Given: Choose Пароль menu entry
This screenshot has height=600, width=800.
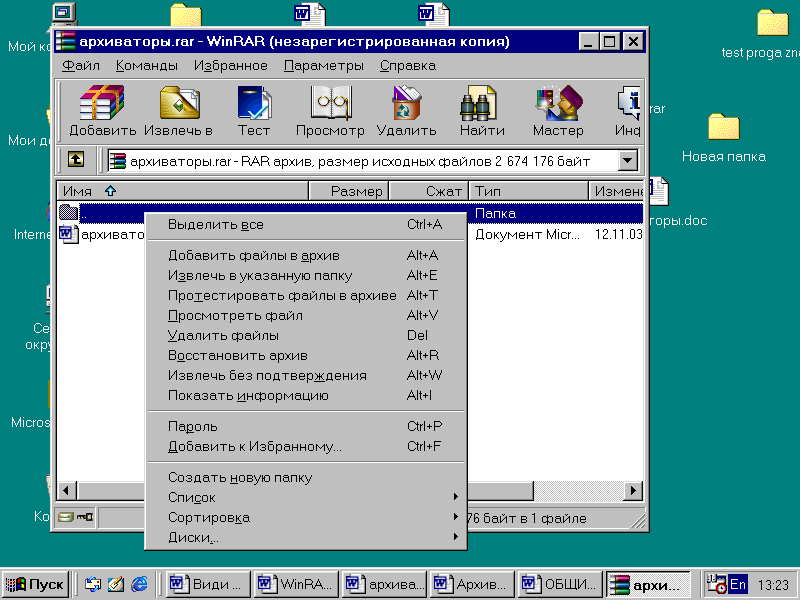Looking at the screenshot, I should pyautogui.click(x=306, y=426).
